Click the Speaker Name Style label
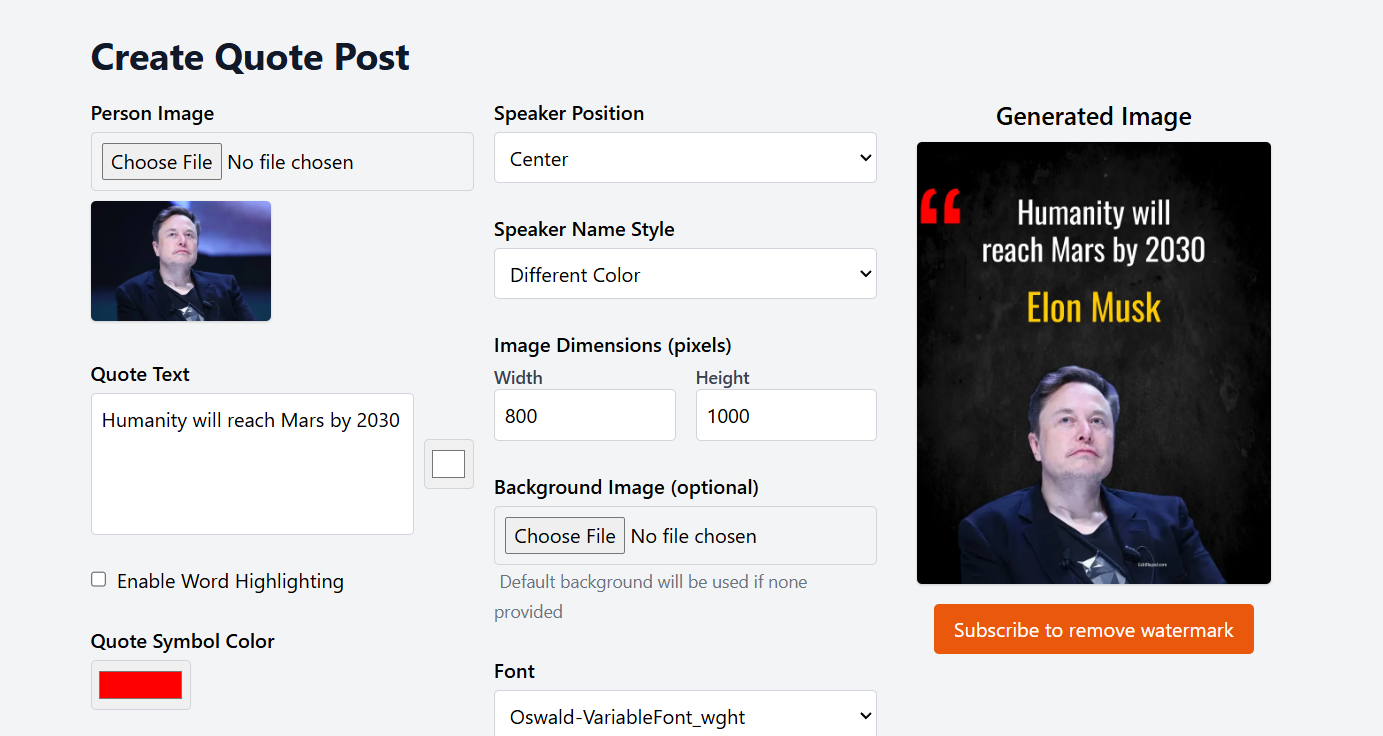Viewport: 1383px width, 736px height. [584, 229]
